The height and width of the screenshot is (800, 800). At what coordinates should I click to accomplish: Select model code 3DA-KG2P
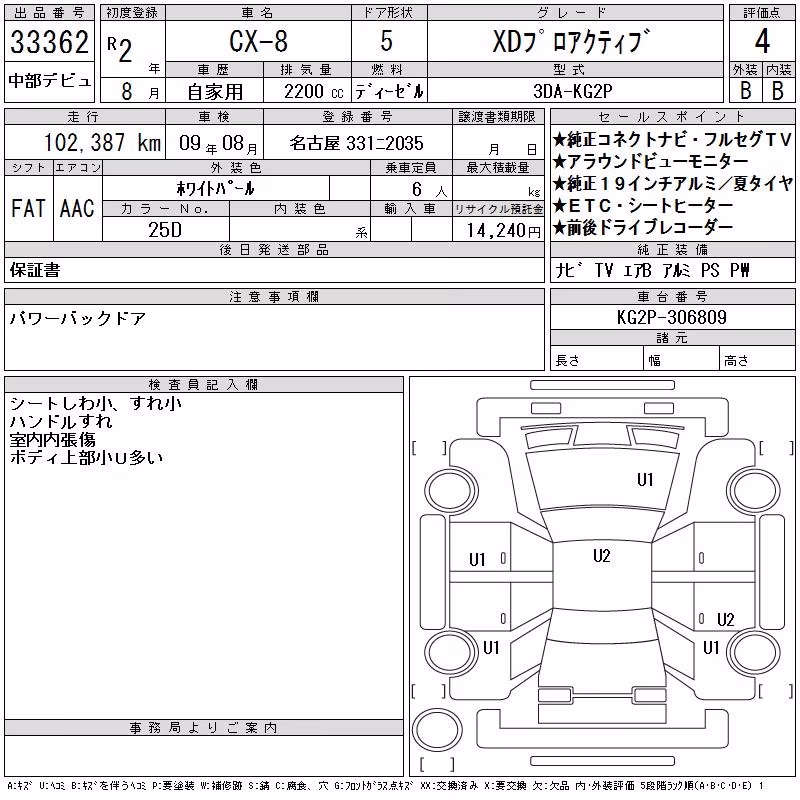pyautogui.click(x=572, y=91)
